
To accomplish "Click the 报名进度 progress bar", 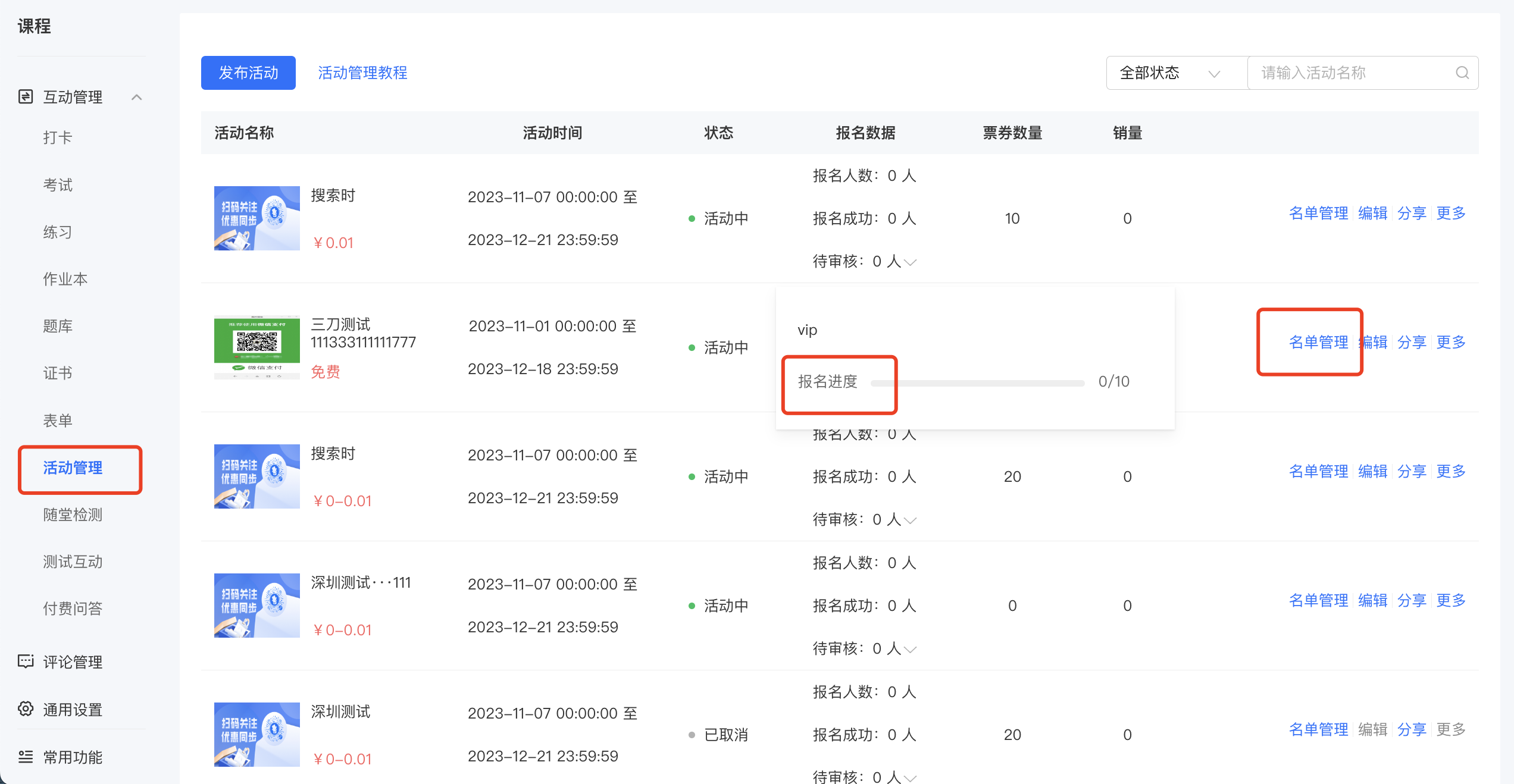I will point(978,382).
